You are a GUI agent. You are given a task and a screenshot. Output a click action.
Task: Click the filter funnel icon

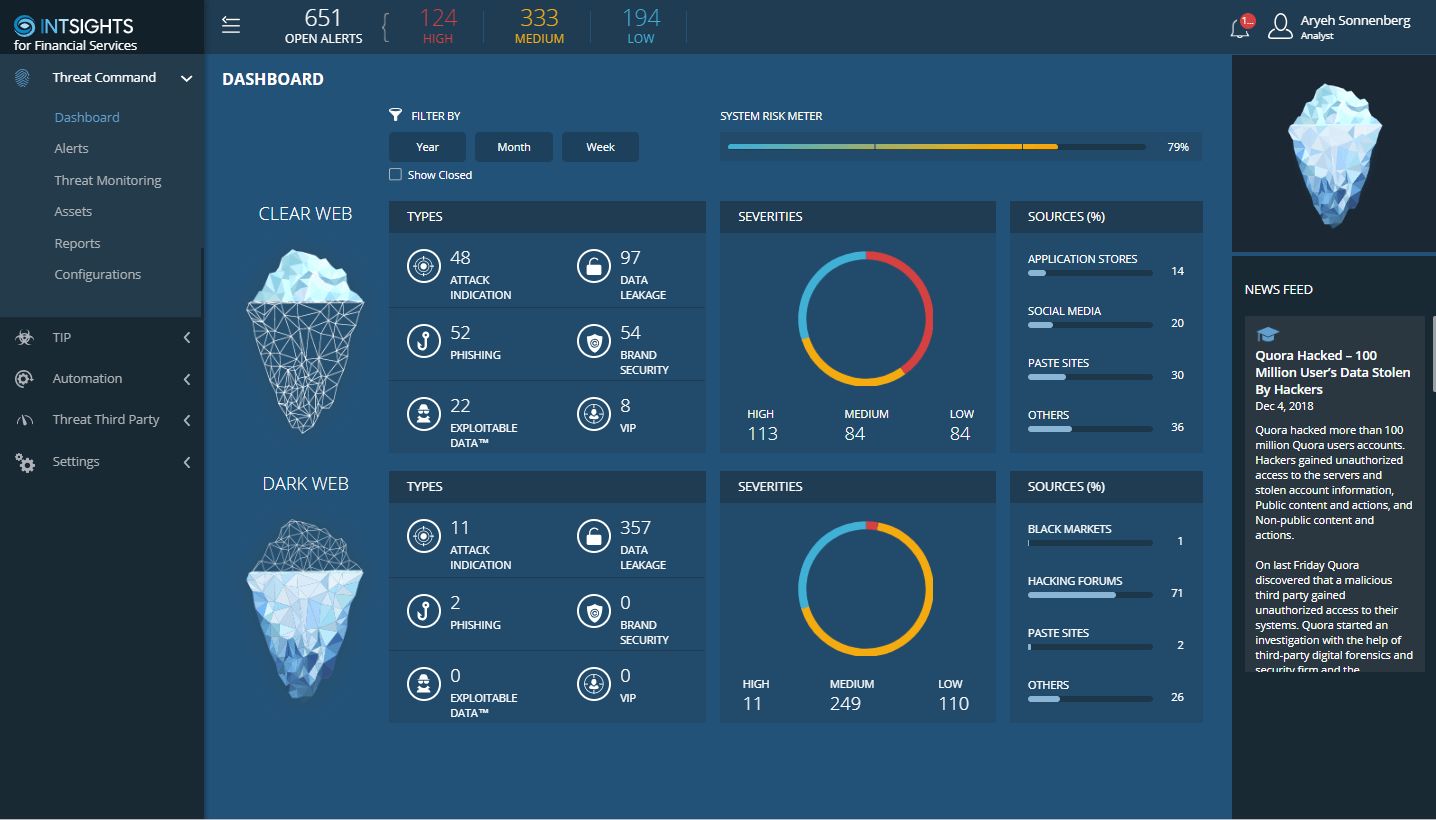(x=395, y=116)
